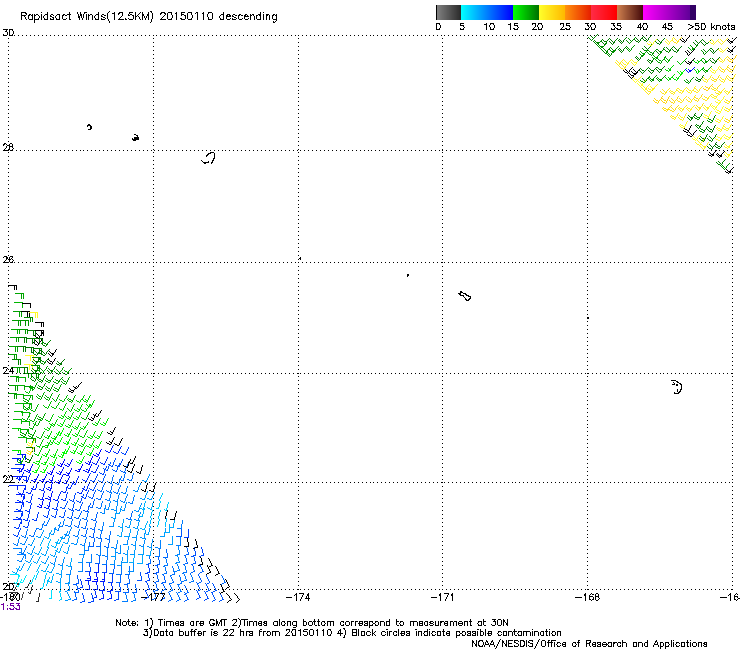740x650 pixels.
Task: Click the brown 35-40 knots legend segment
Action: (630, 12)
